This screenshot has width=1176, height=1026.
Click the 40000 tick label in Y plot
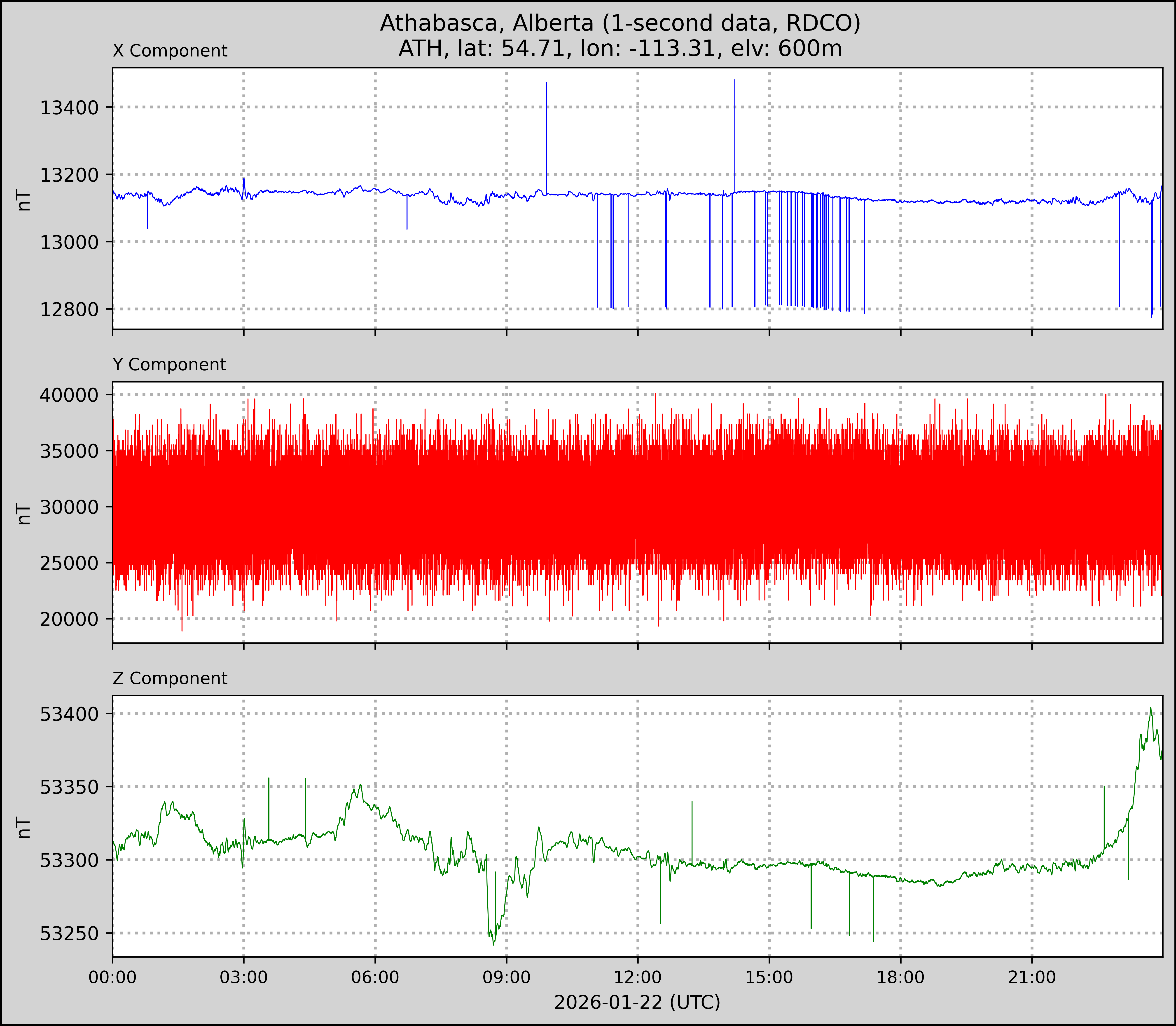(70, 395)
